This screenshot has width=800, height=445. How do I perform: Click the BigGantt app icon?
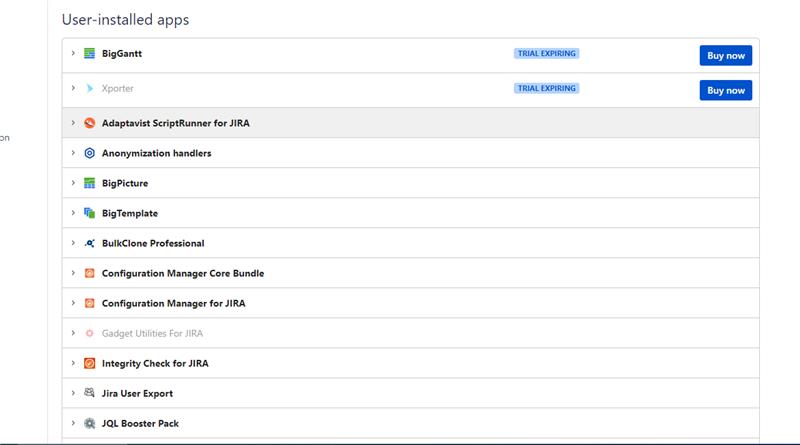[x=89, y=53]
